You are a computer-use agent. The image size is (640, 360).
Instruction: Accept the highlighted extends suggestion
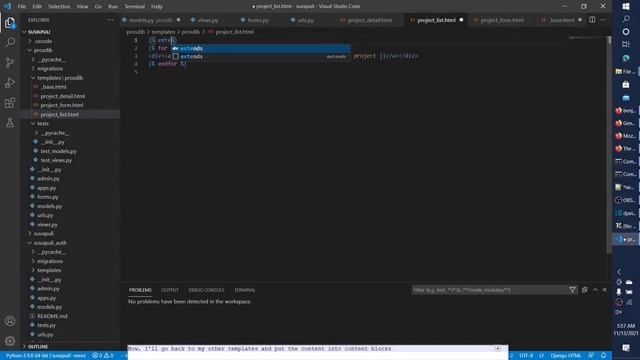tap(260, 48)
